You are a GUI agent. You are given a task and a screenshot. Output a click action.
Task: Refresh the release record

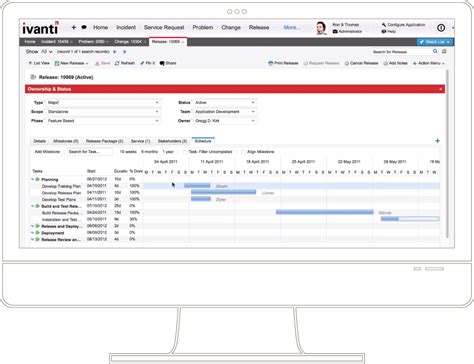pyautogui.click(x=125, y=63)
